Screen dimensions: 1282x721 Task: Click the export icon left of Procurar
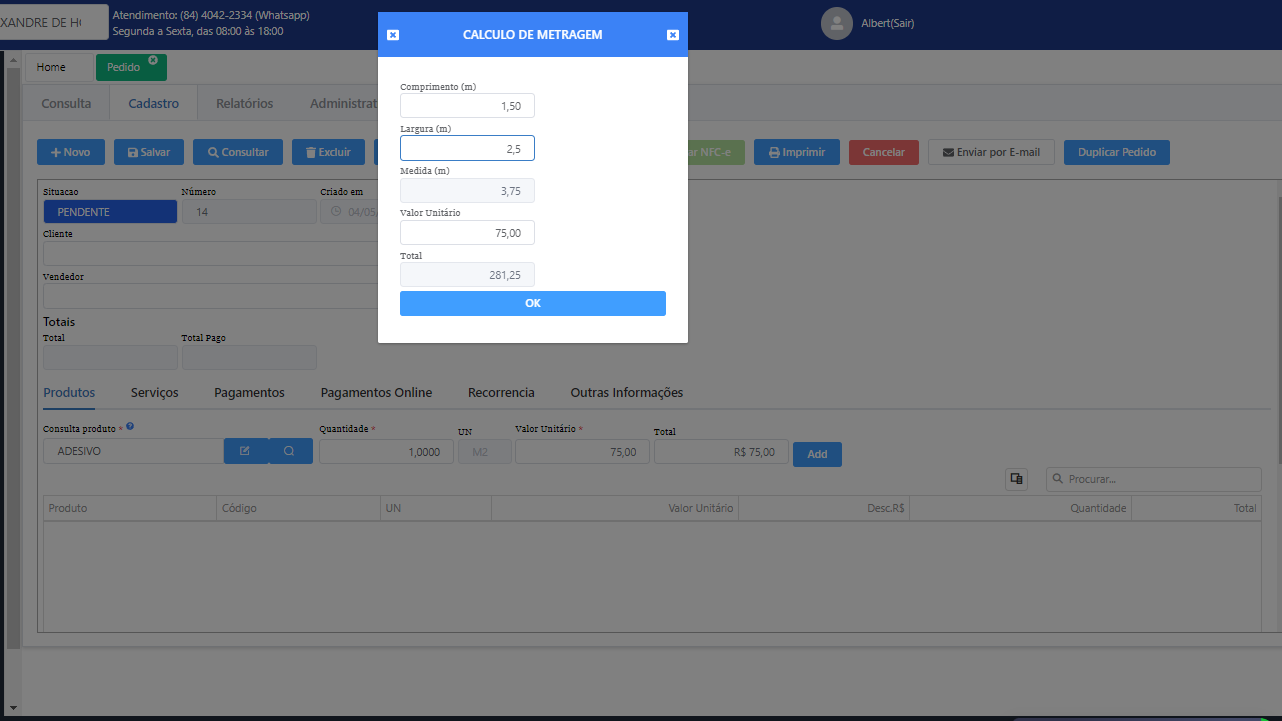pyautogui.click(x=1016, y=479)
